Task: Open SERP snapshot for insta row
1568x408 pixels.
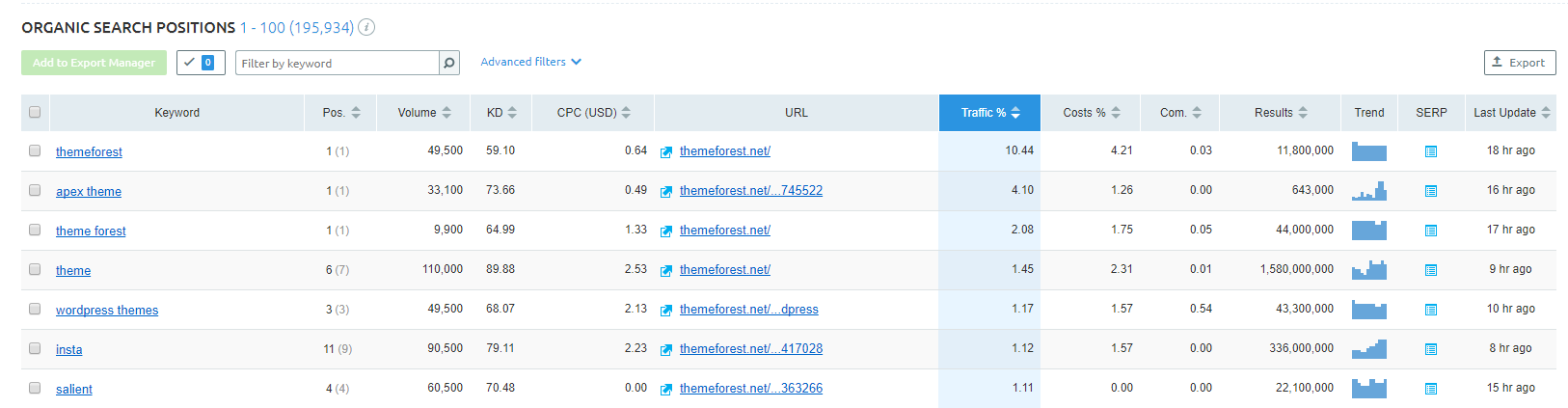Action: click(x=1431, y=349)
